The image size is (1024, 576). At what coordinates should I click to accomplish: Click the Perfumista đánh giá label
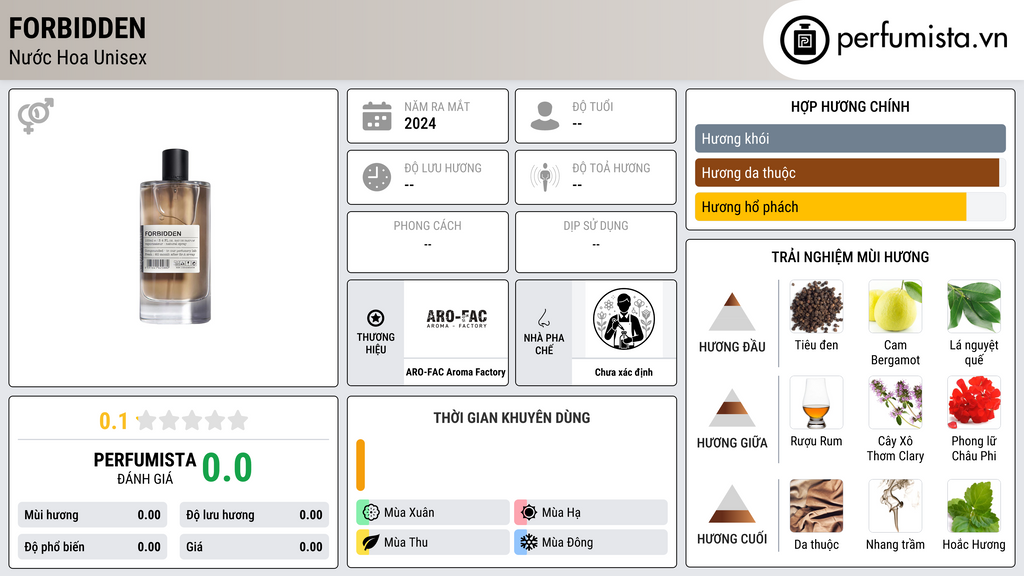click(x=145, y=468)
